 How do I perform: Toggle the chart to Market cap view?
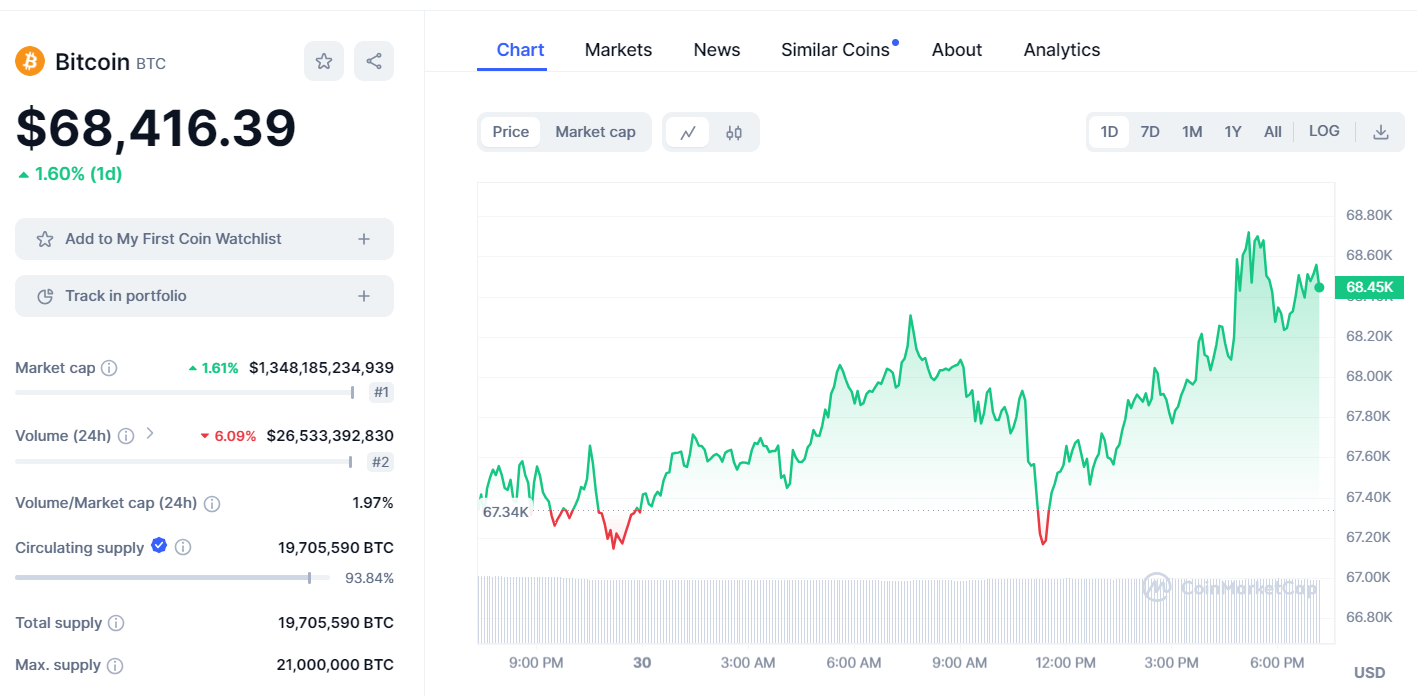point(595,132)
